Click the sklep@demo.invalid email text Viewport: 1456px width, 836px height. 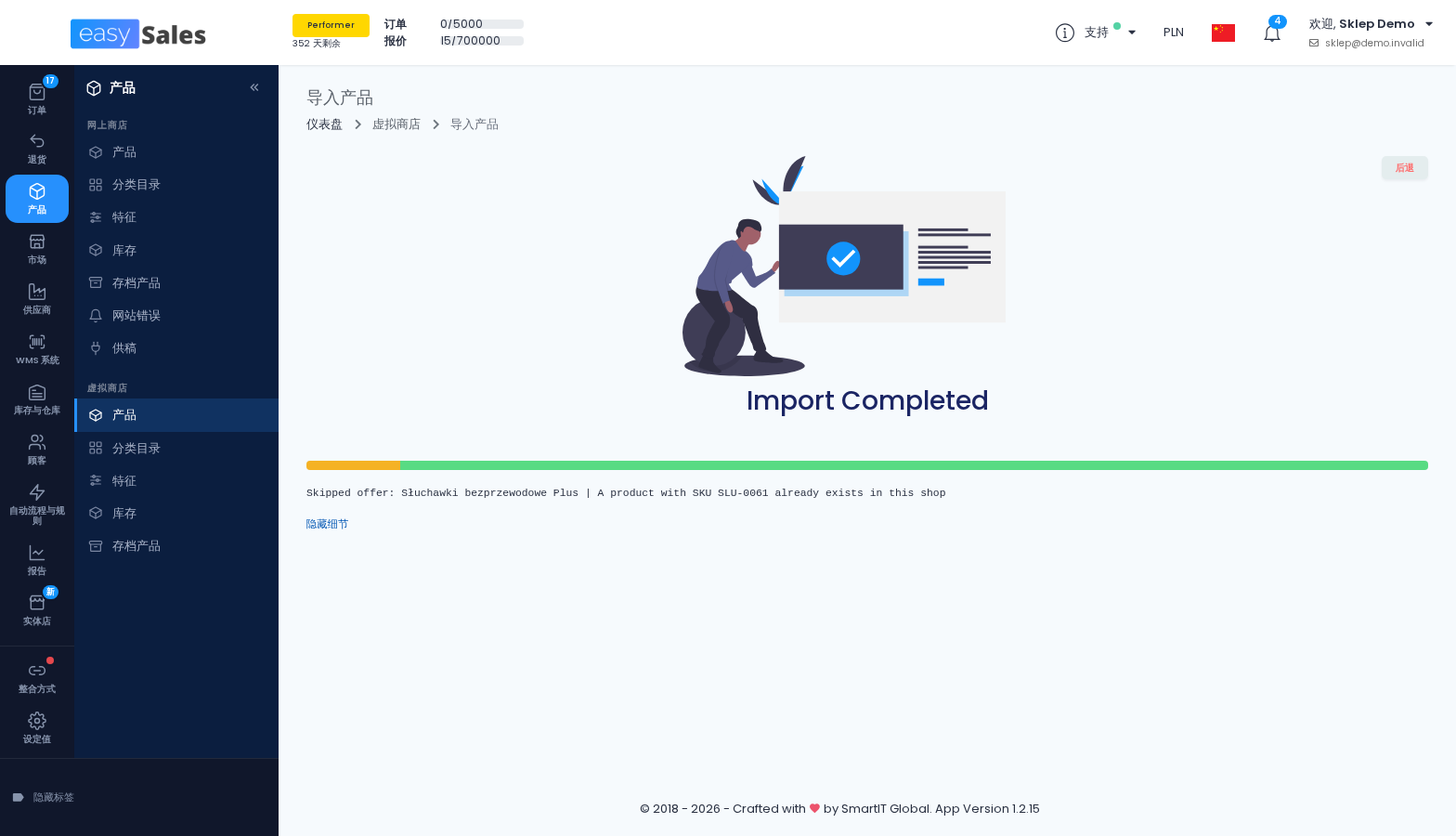tap(1374, 44)
